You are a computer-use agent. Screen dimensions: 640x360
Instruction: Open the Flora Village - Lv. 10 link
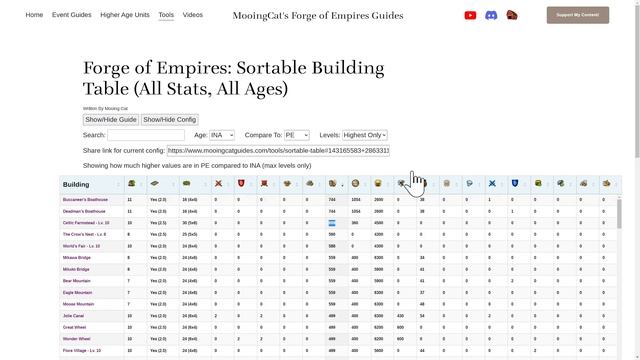(82, 351)
